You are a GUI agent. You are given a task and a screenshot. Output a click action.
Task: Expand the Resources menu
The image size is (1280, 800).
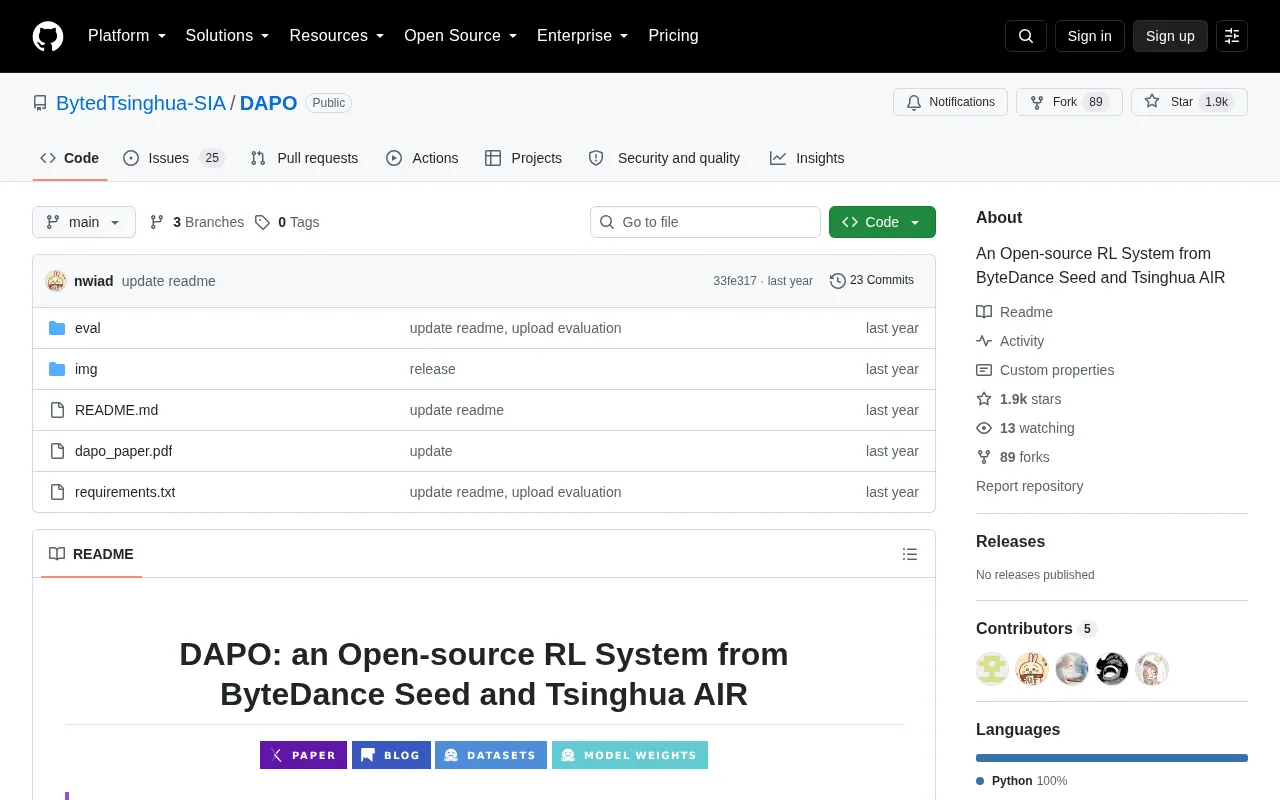point(337,36)
